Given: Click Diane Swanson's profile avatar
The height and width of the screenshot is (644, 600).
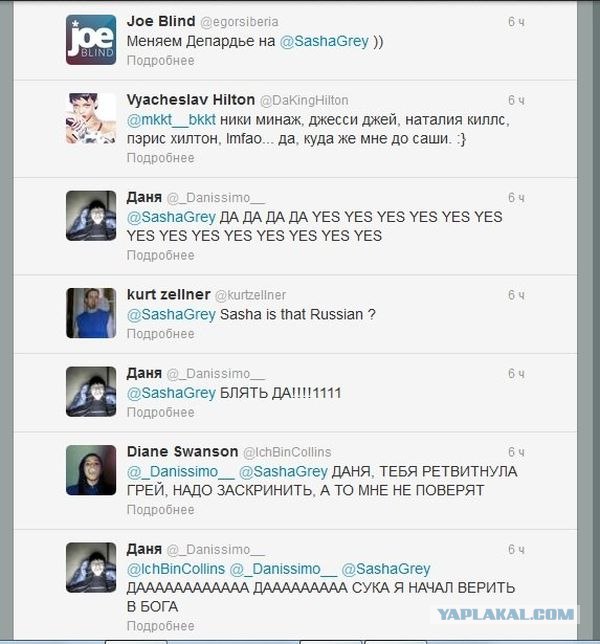Looking at the screenshot, I should click(91, 470).
